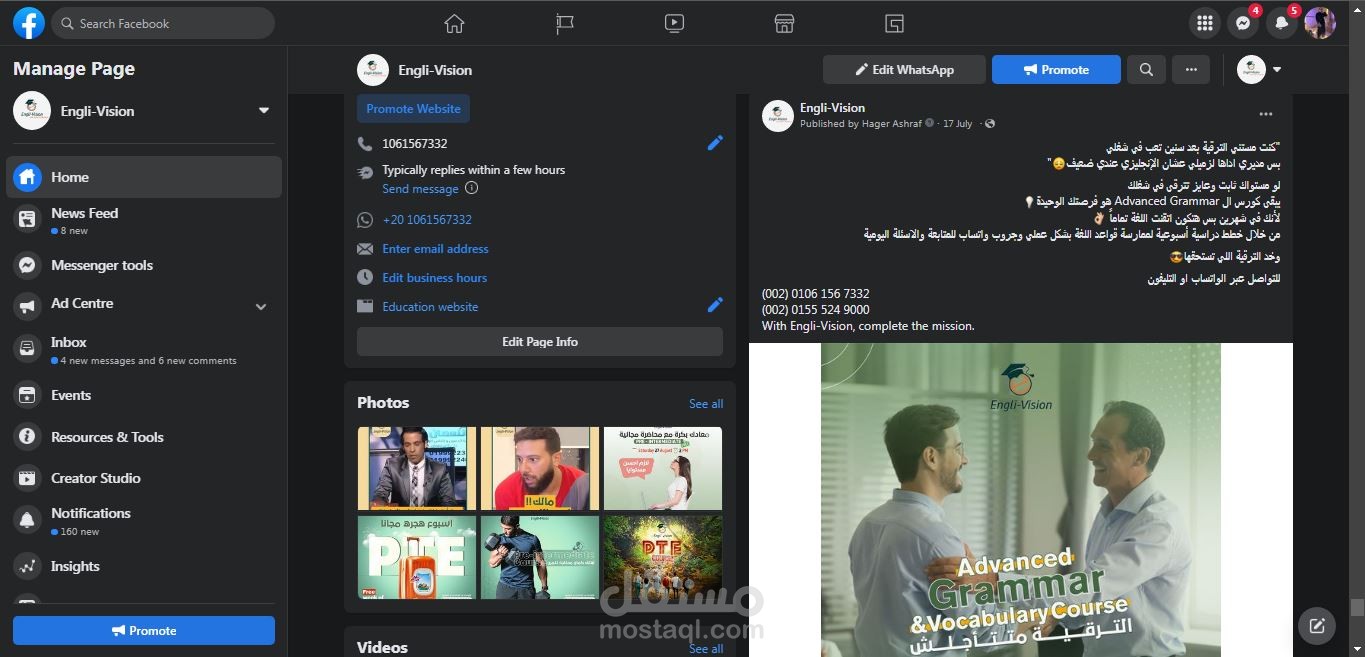
Task: Open News Feed menu item
Action: (144, 221)
